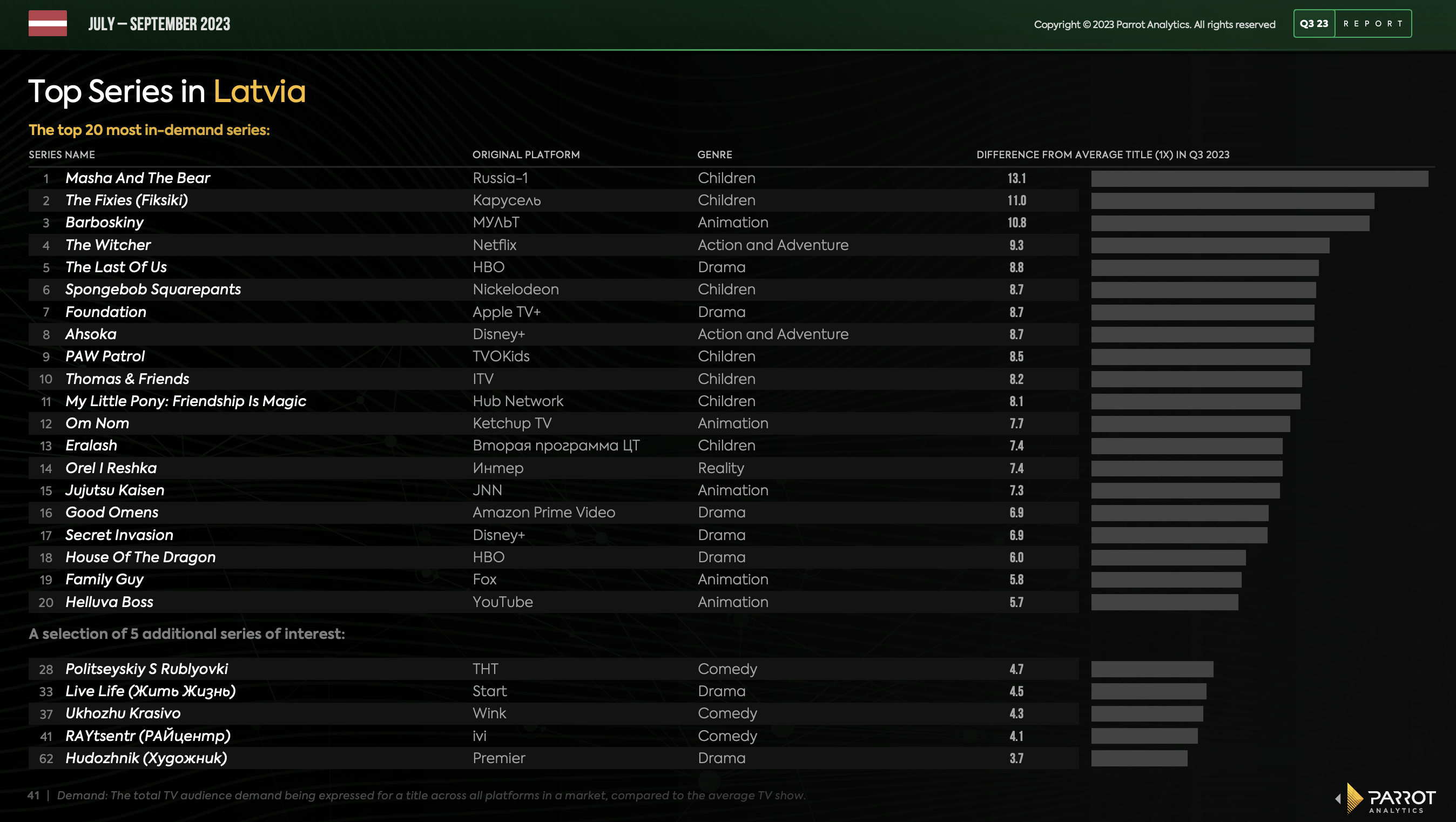The height and width of the screenshot is (822, 1456).
Task: Click the Series Name column header
Action: [62, 155]
